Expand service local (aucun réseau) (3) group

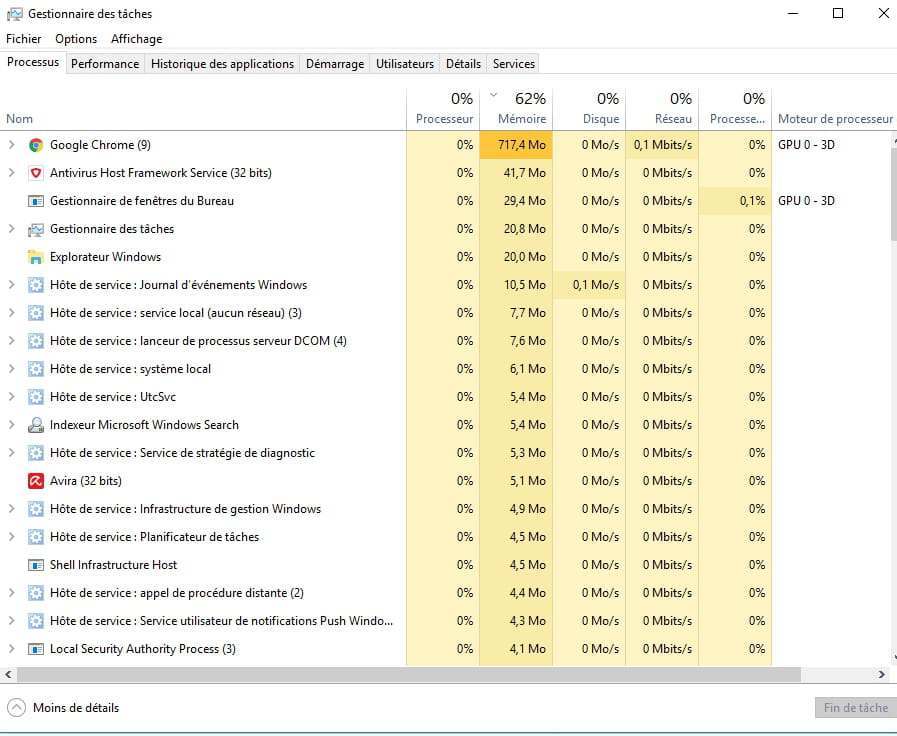[11, 313]
